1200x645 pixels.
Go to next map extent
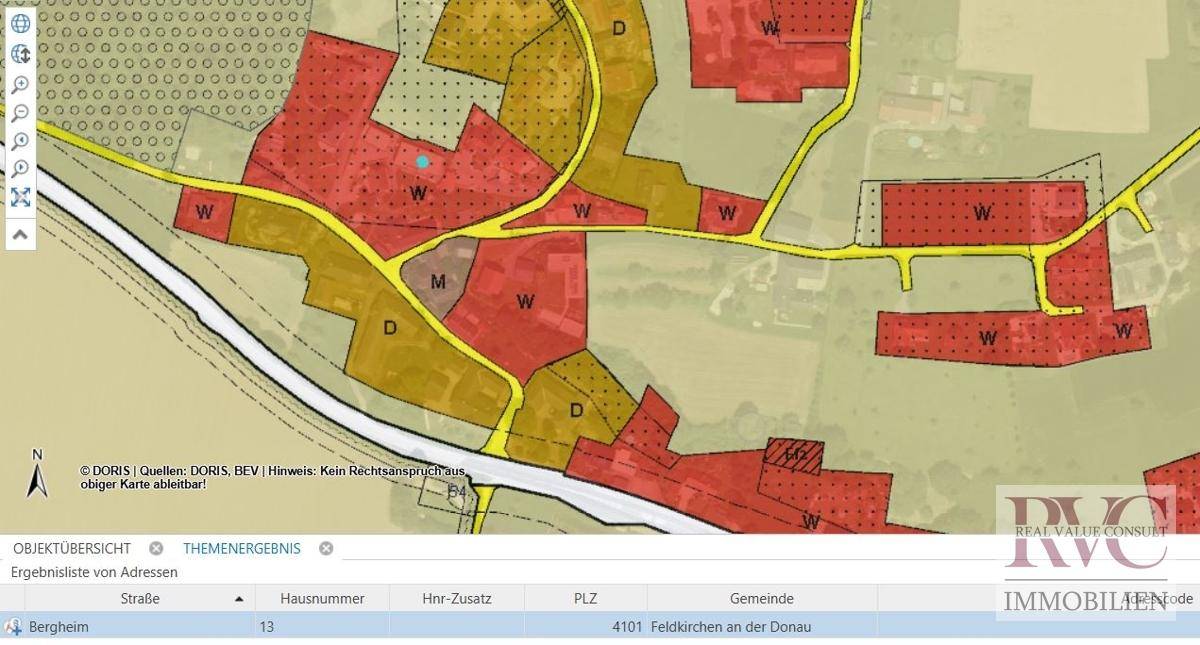pyautogui.click(x=20, y=169)
